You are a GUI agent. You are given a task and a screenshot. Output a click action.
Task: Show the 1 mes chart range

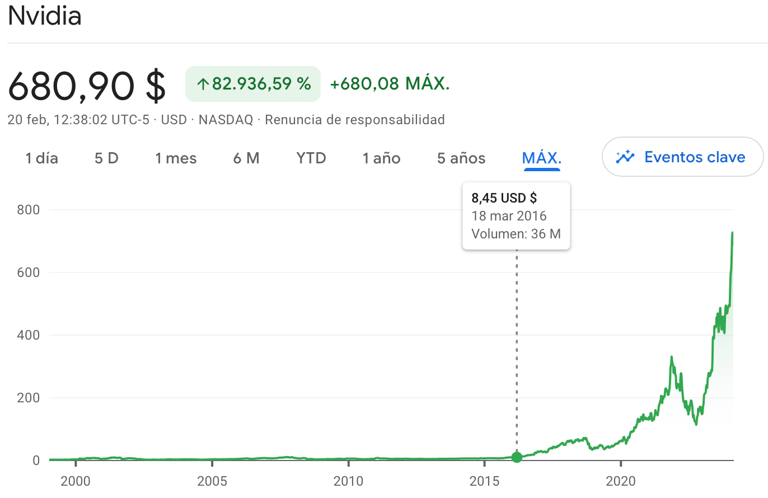click(175, 158)
